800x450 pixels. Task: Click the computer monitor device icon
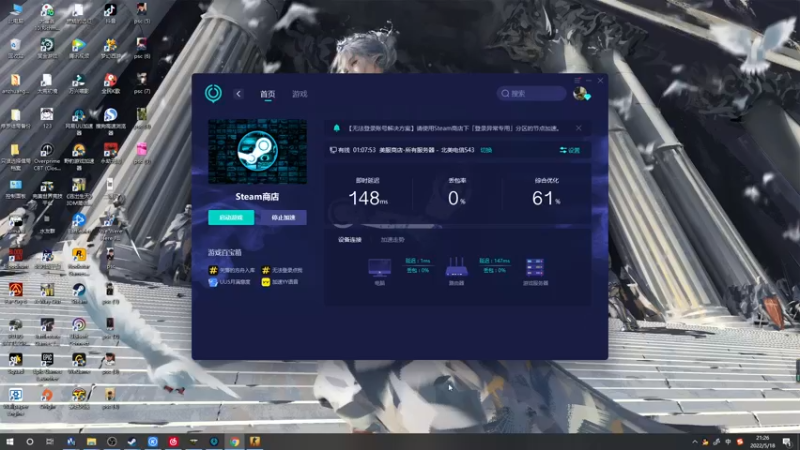pyautogui.click(x=380, y=267)
